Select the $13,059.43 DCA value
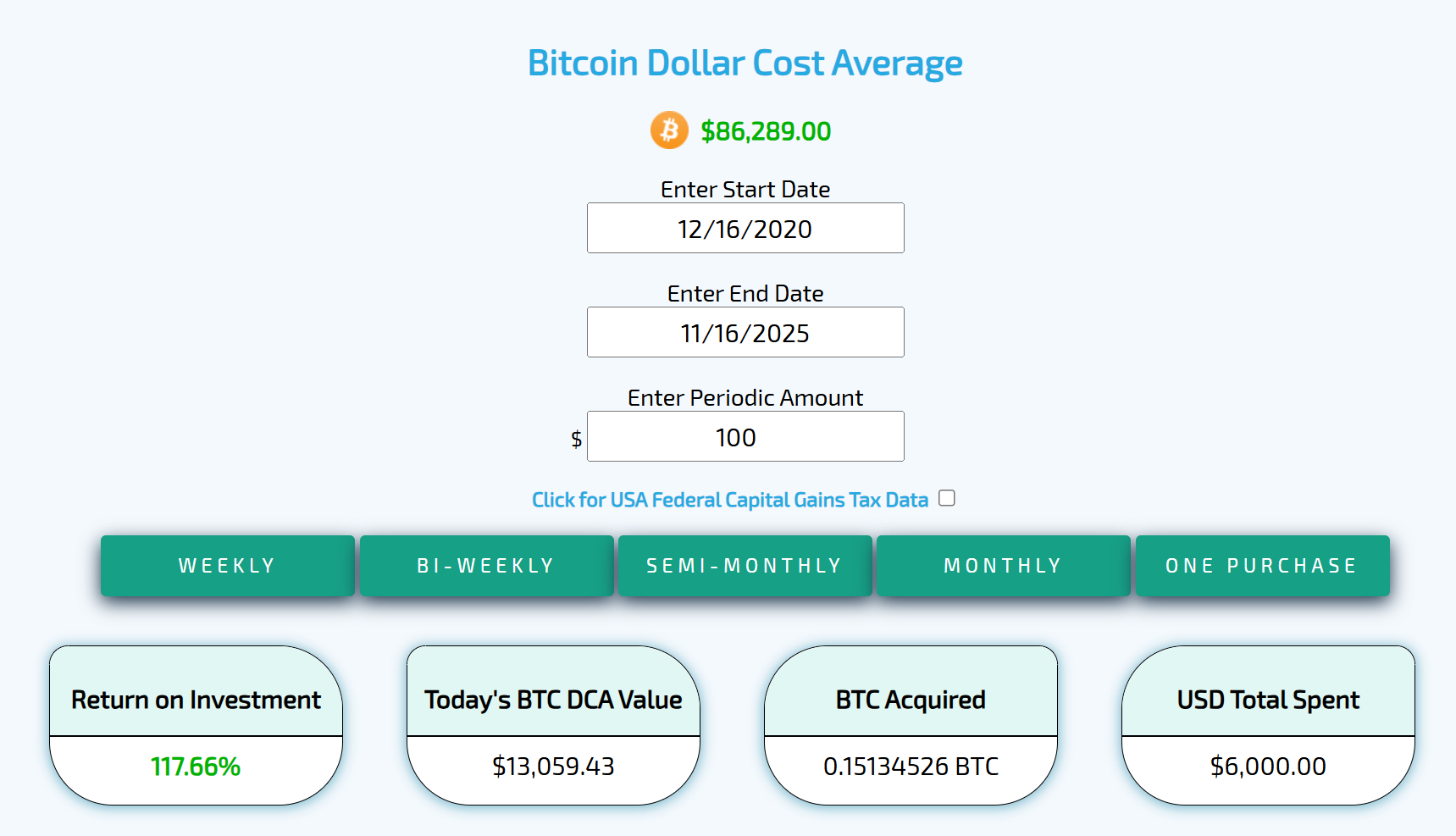 [553, 767]
